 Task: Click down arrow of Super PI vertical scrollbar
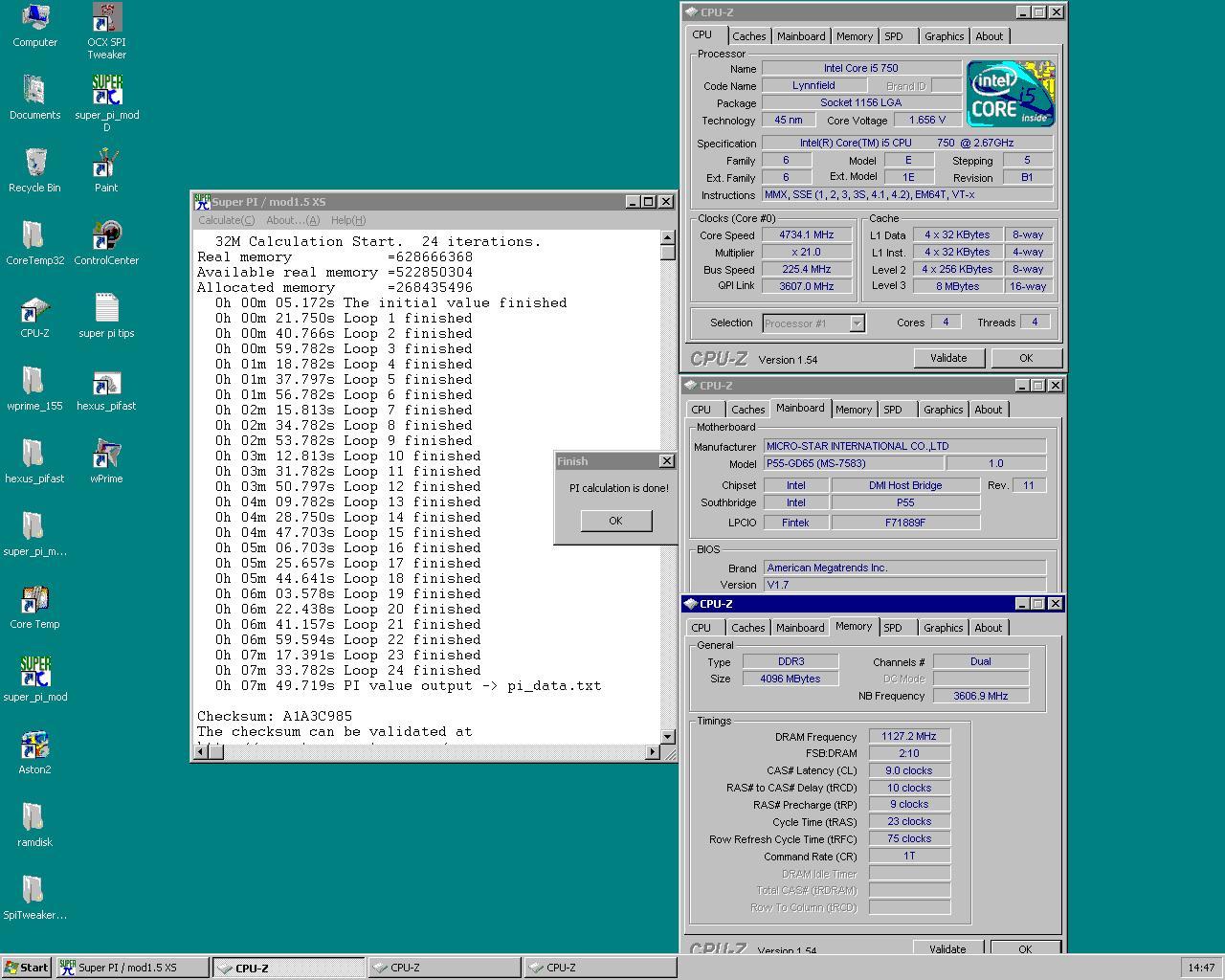[668, 737]
